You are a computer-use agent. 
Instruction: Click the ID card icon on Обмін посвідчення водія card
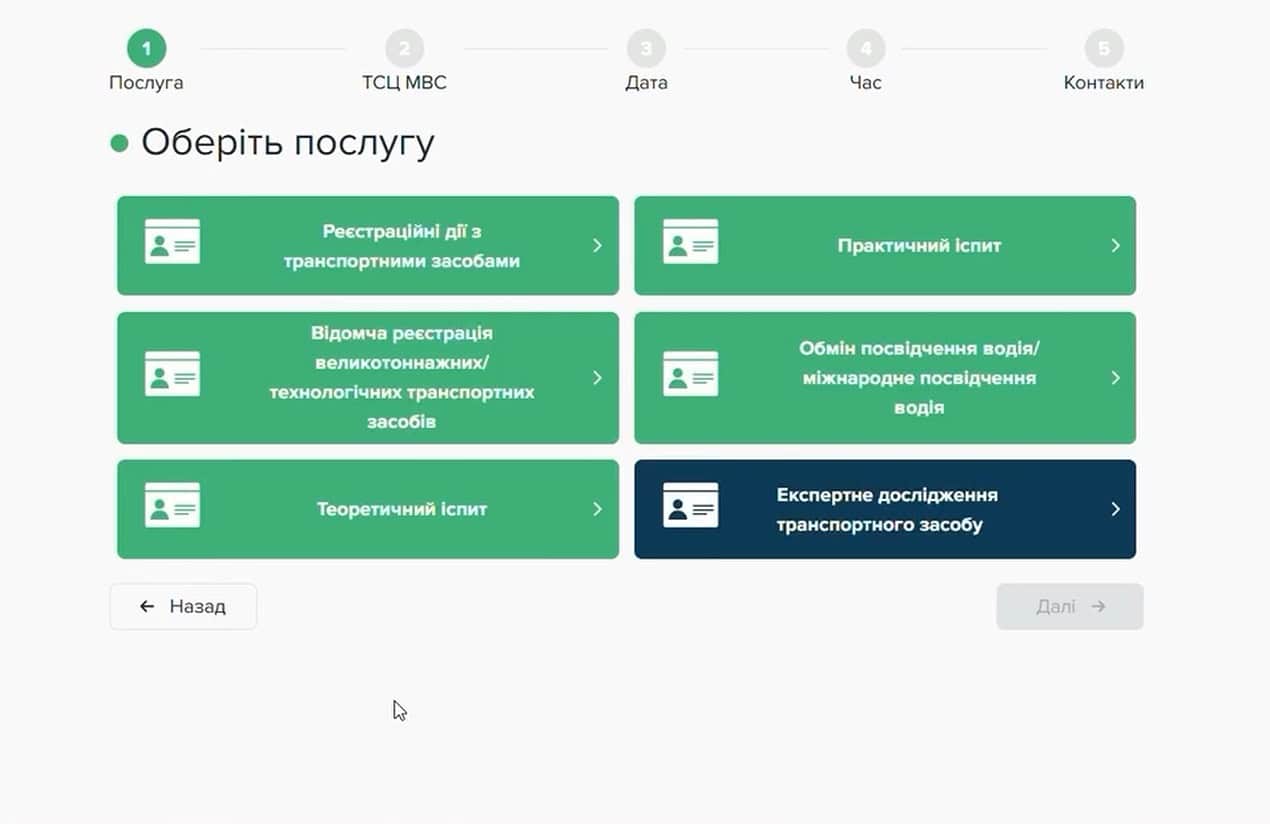pos(690,374)
